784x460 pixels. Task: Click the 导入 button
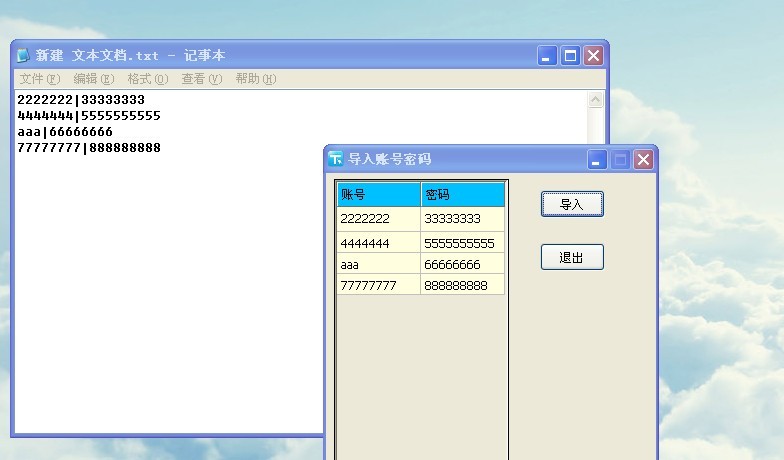tap(572, 204)
